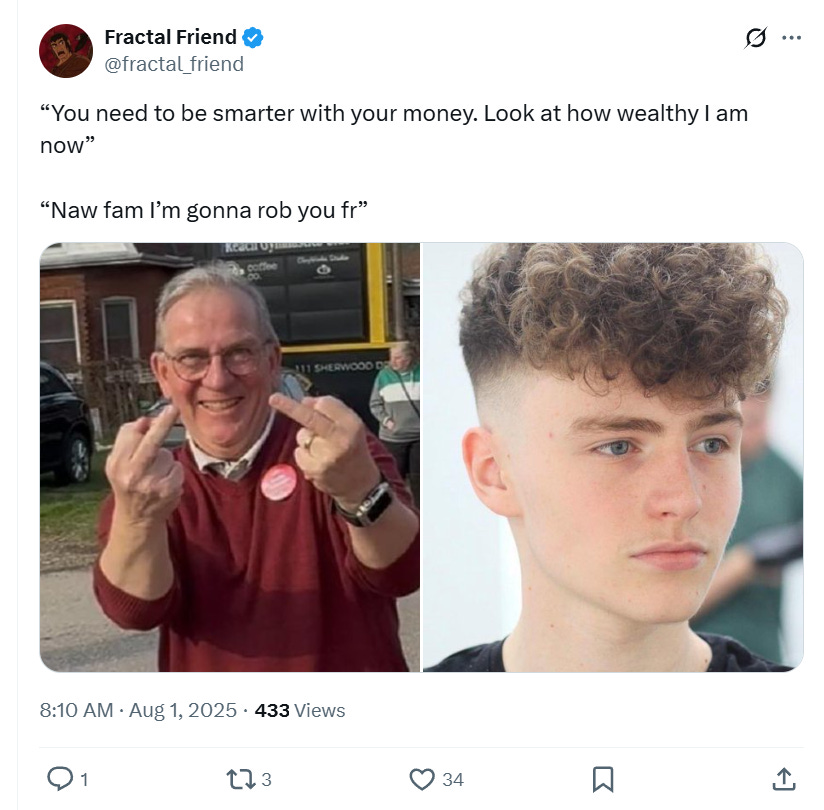
Task: Like the post with the heart icon
Action: pos(422,779)
